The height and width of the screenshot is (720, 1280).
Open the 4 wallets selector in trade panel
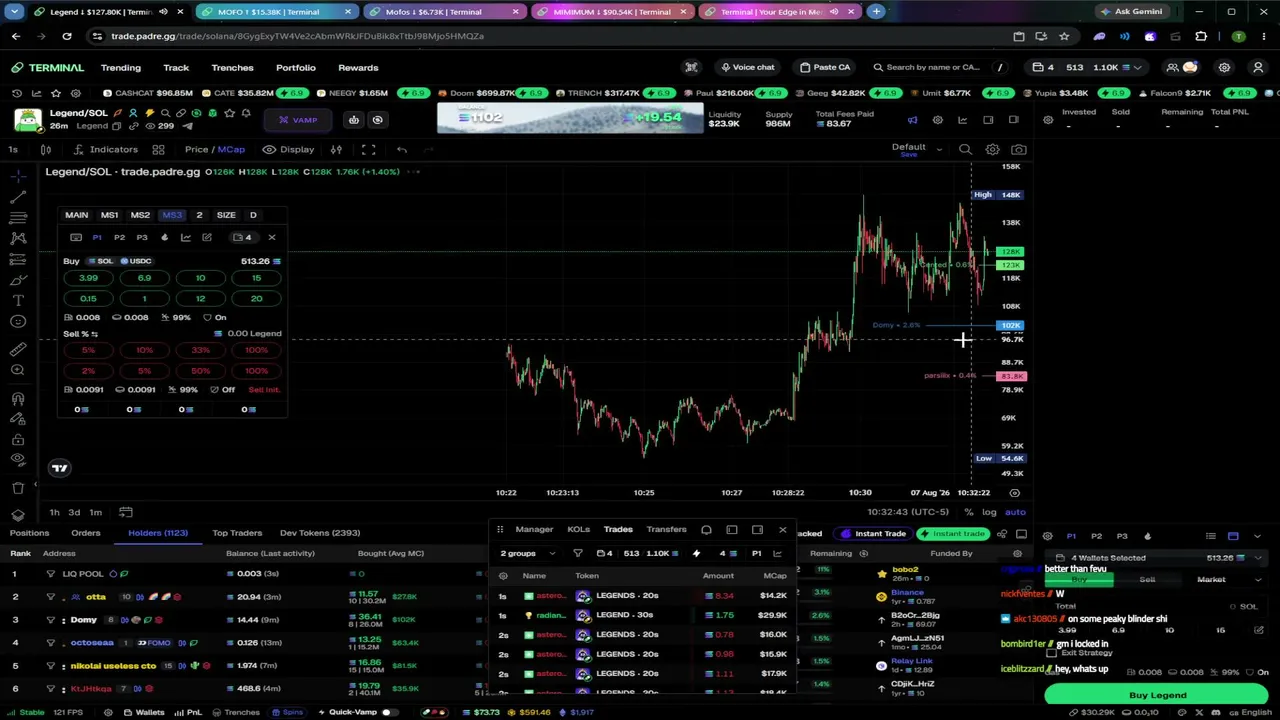point(242,237)
